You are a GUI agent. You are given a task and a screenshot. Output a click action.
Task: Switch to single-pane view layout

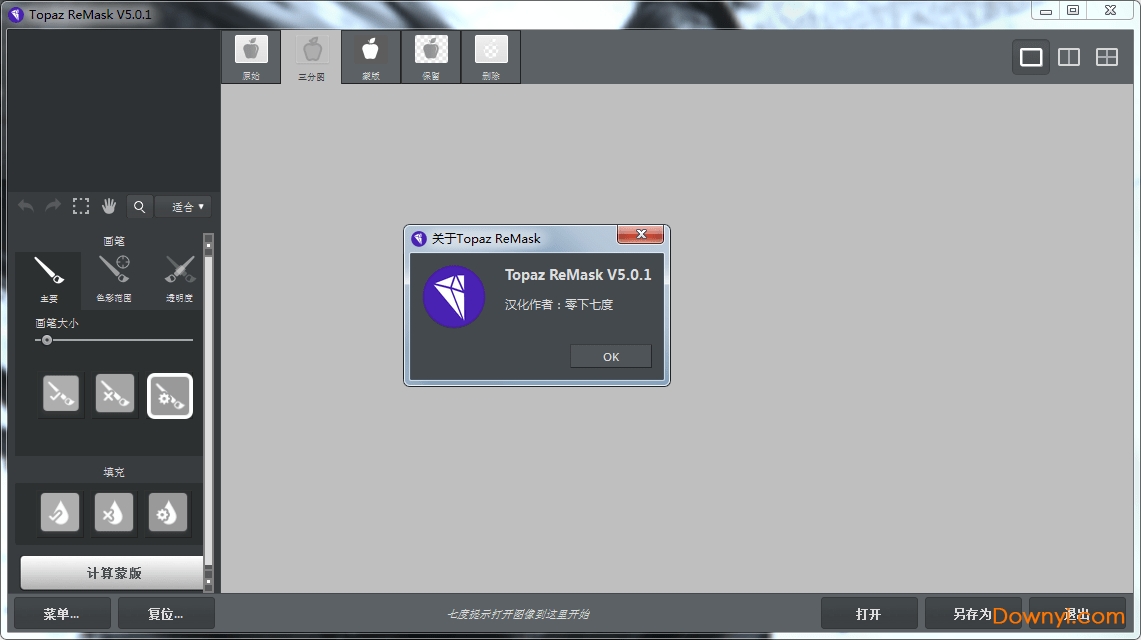1031,57
